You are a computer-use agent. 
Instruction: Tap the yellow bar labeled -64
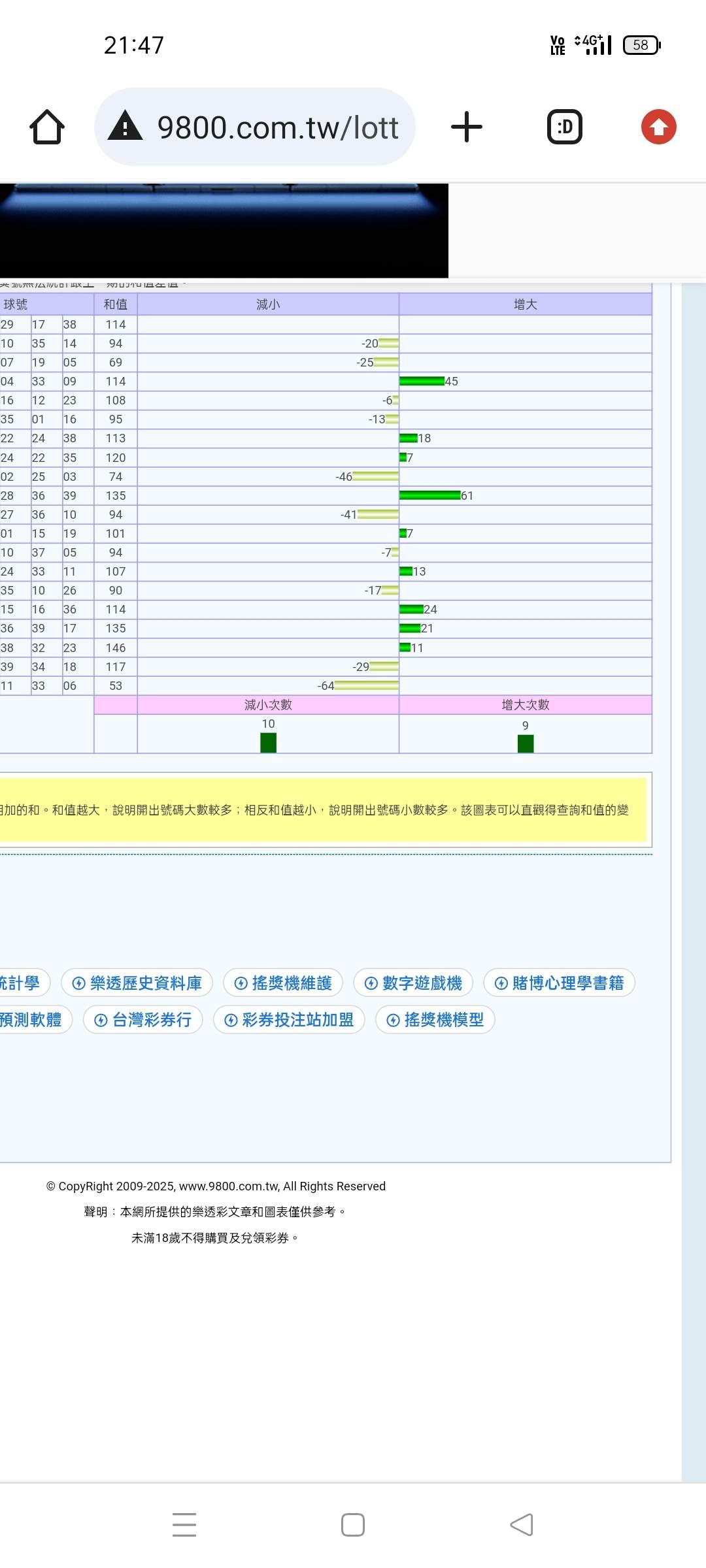coord(366,685)
